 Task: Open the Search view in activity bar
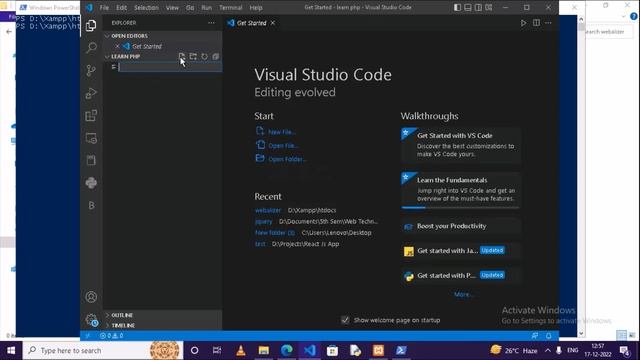click(x=91, y=48)
